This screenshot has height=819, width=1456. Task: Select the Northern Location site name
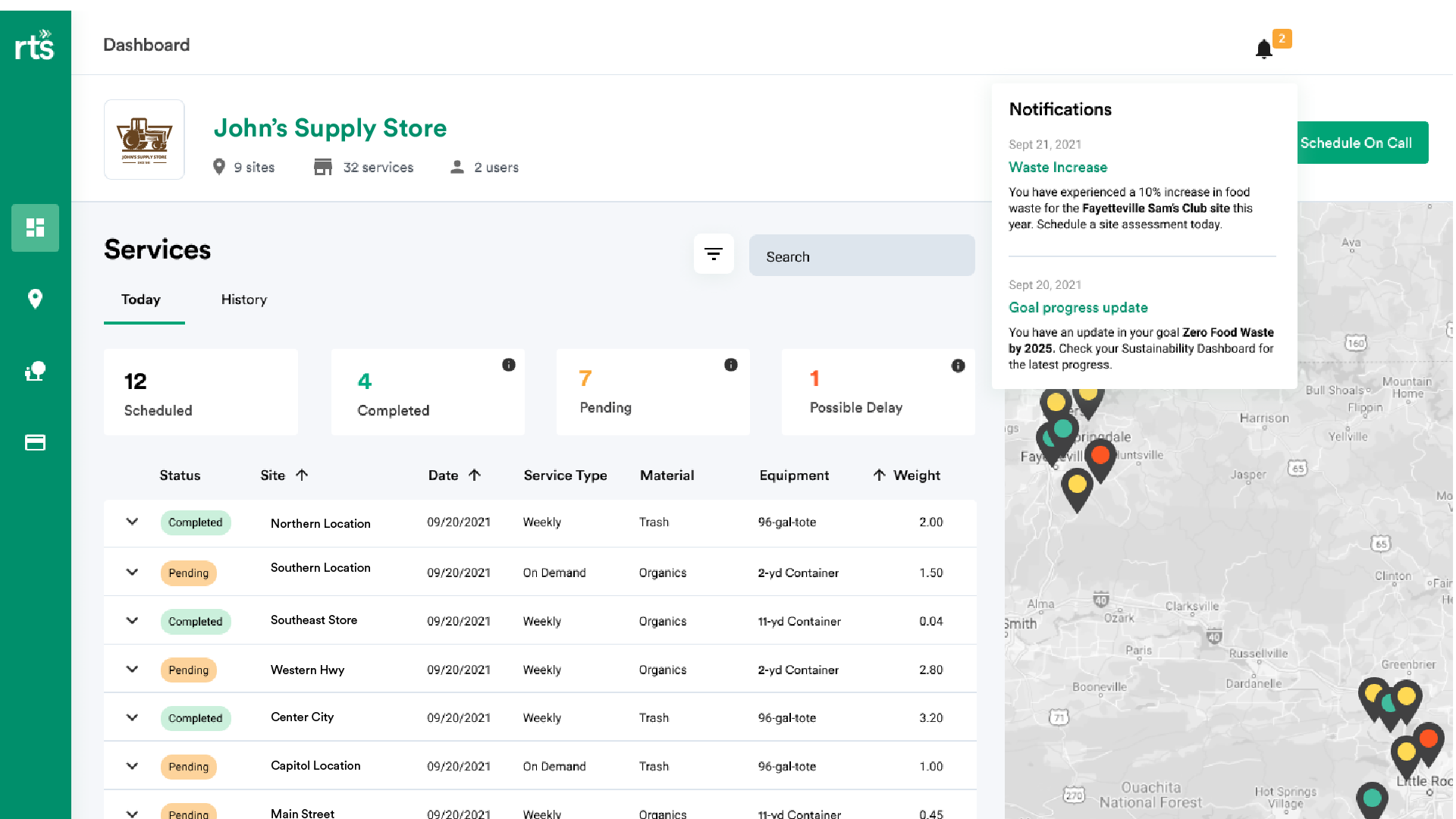[321, 523]
